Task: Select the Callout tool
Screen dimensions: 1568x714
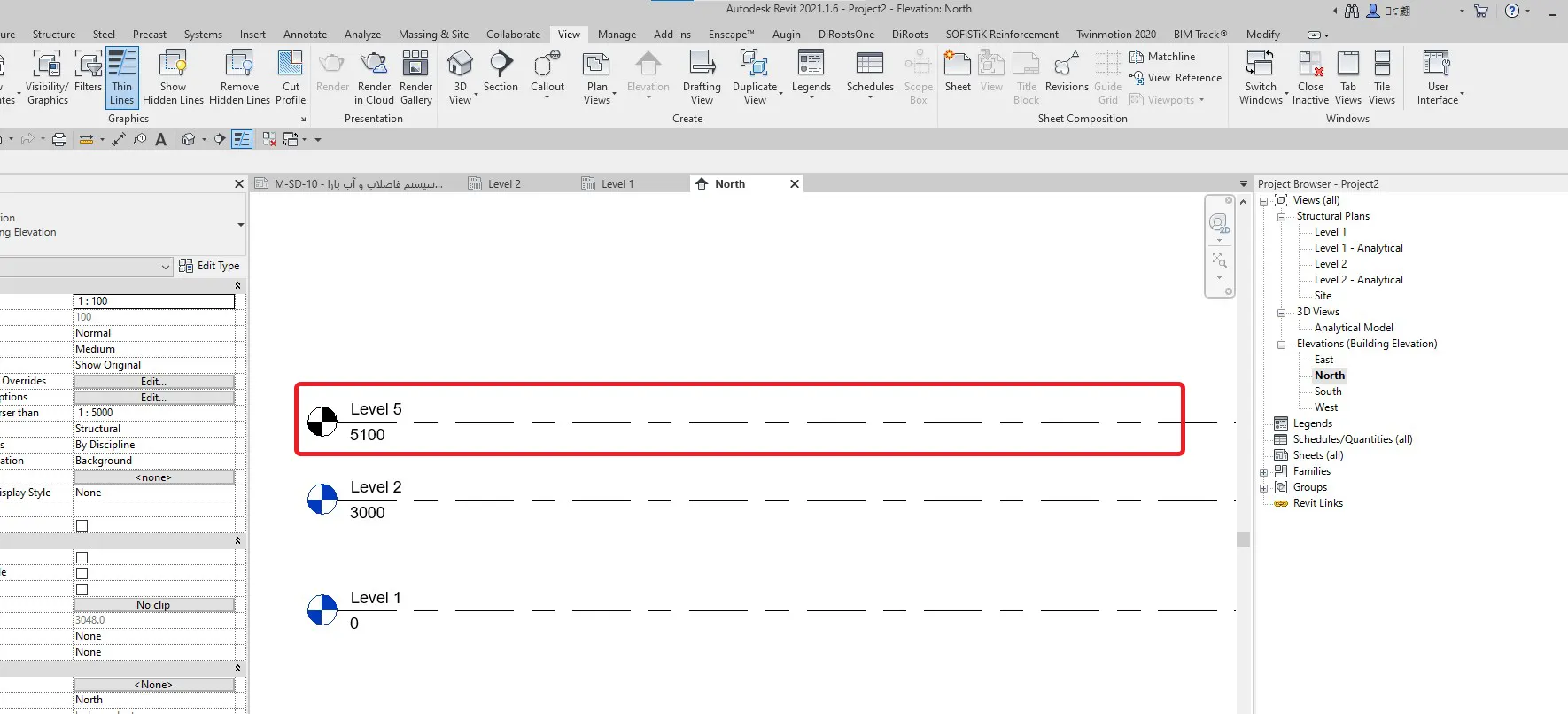Action: [547, 73]
